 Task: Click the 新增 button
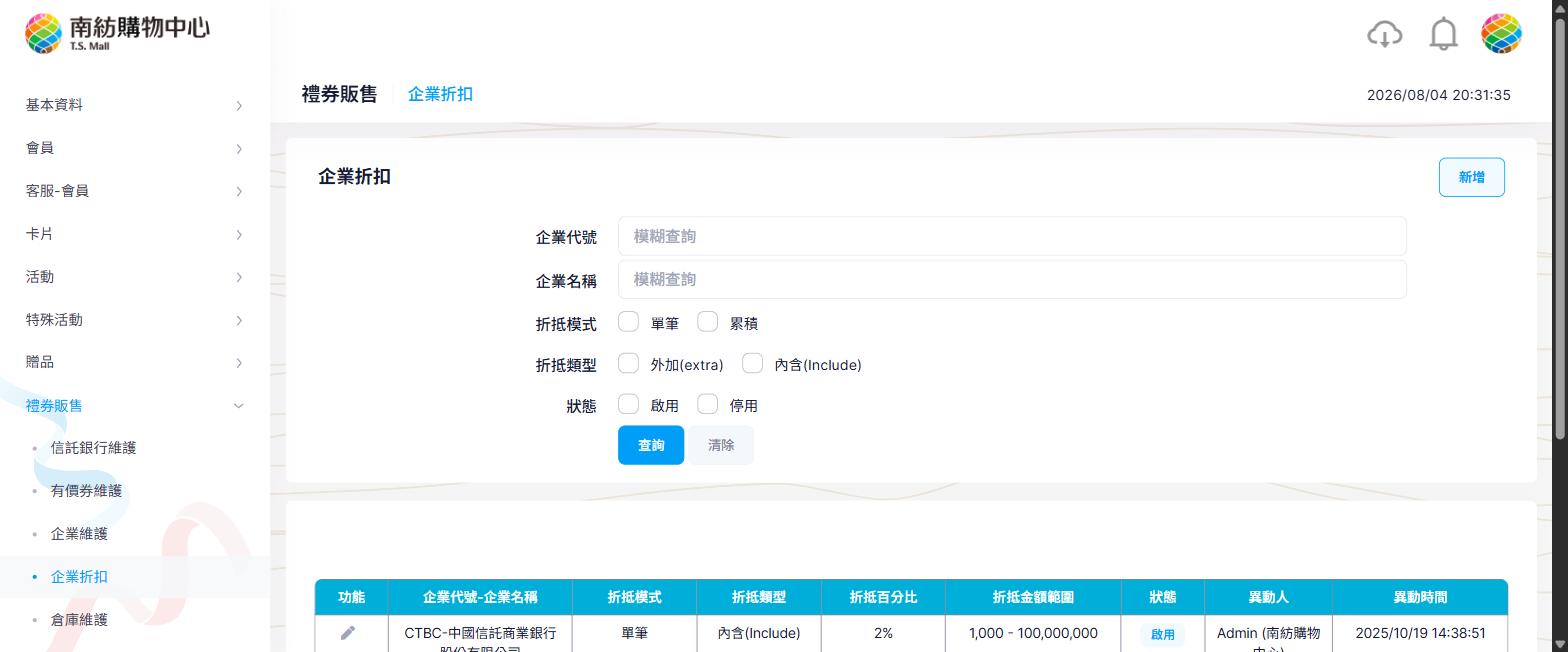click(1471, 177)
